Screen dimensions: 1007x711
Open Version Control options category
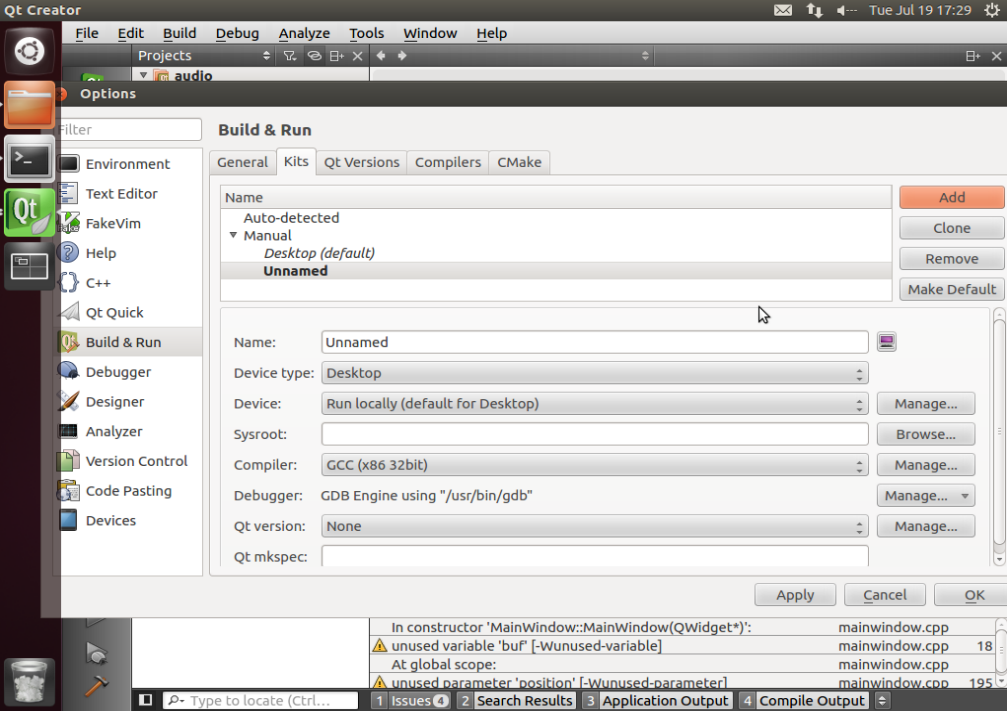(x=128, y=461)
